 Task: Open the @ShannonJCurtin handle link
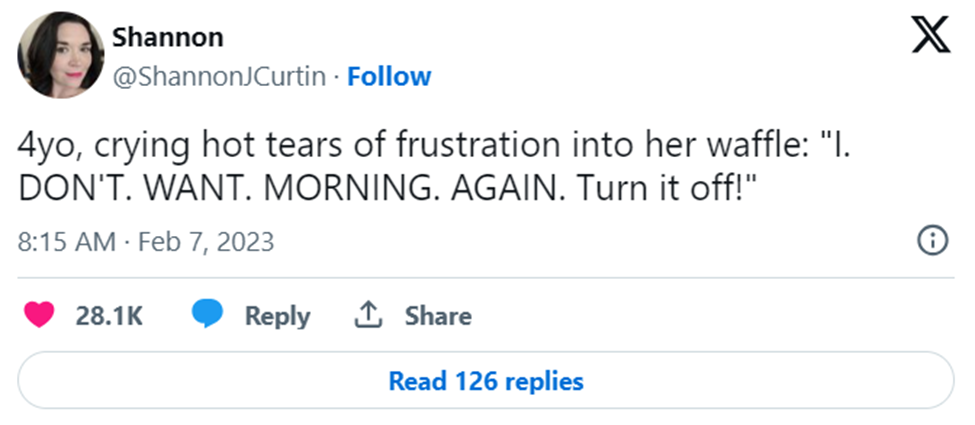point(219,77)
